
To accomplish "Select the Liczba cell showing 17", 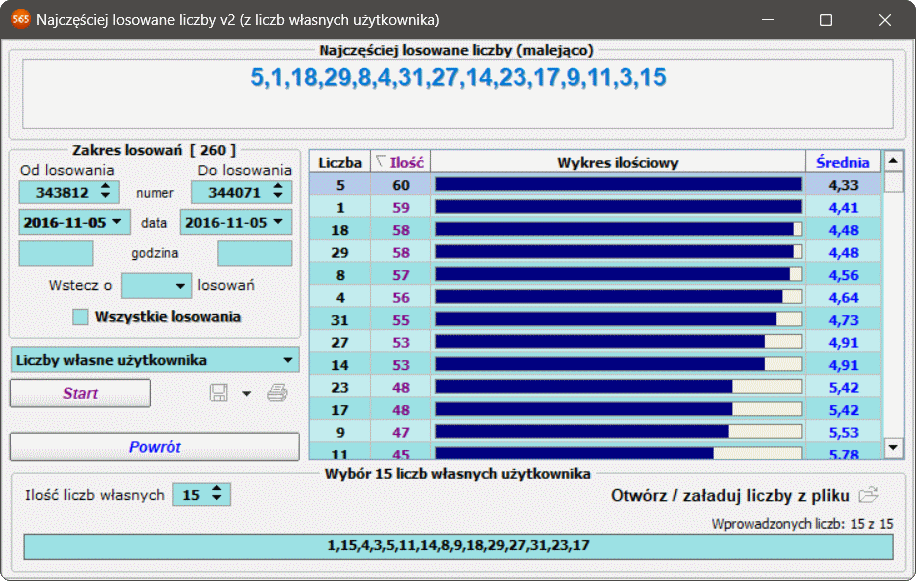I will tap(340, 410).
